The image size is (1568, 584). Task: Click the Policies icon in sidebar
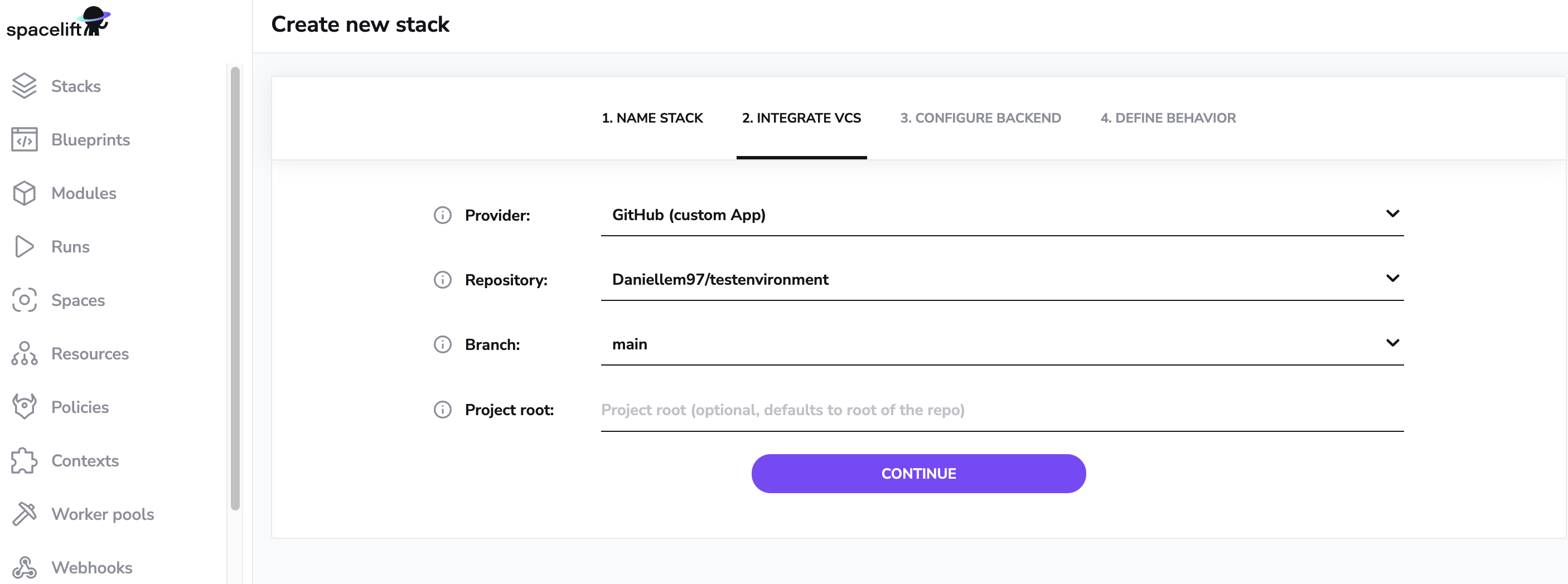(25, 407)
